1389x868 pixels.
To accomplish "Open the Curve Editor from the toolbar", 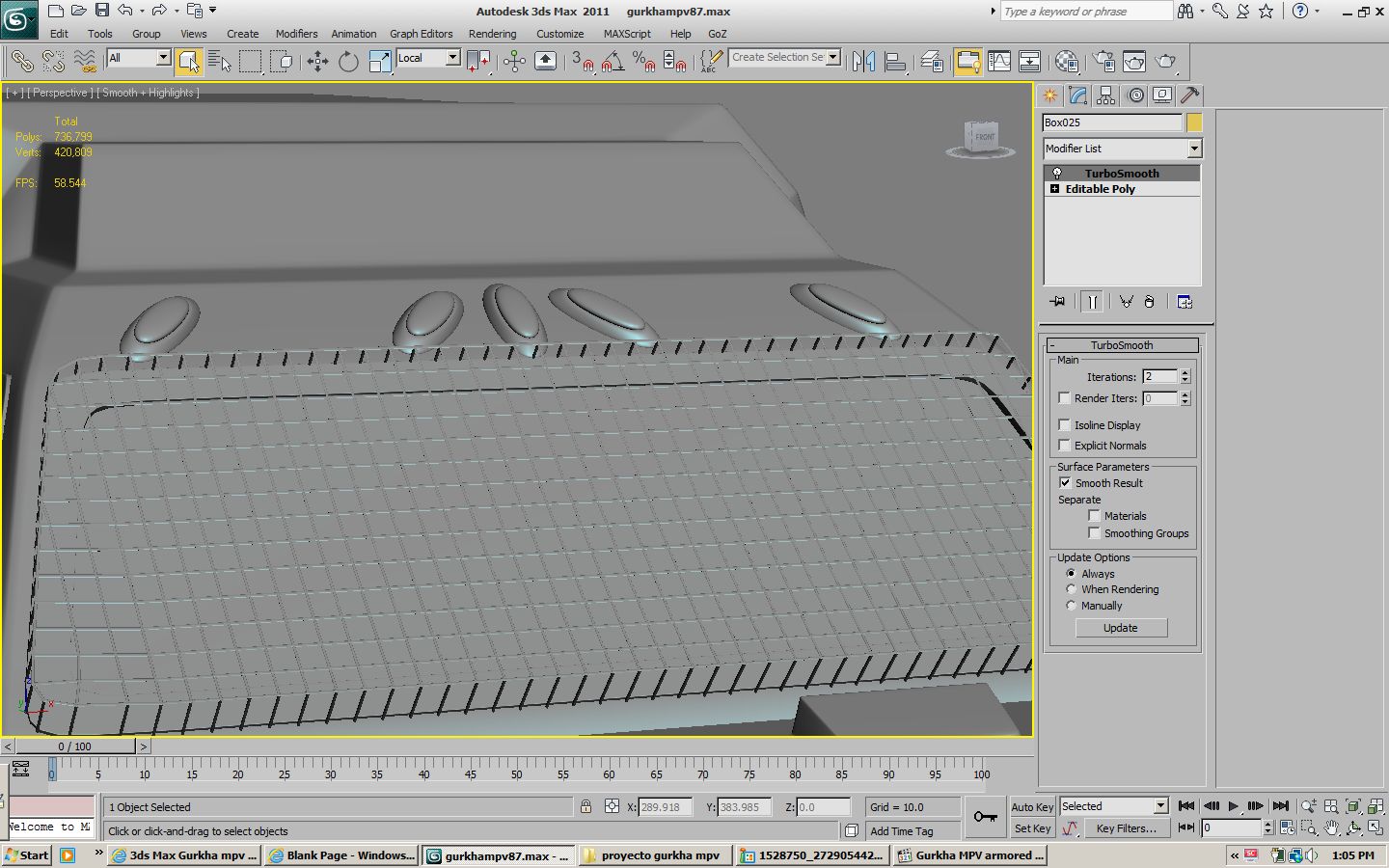I will [999, 62].
